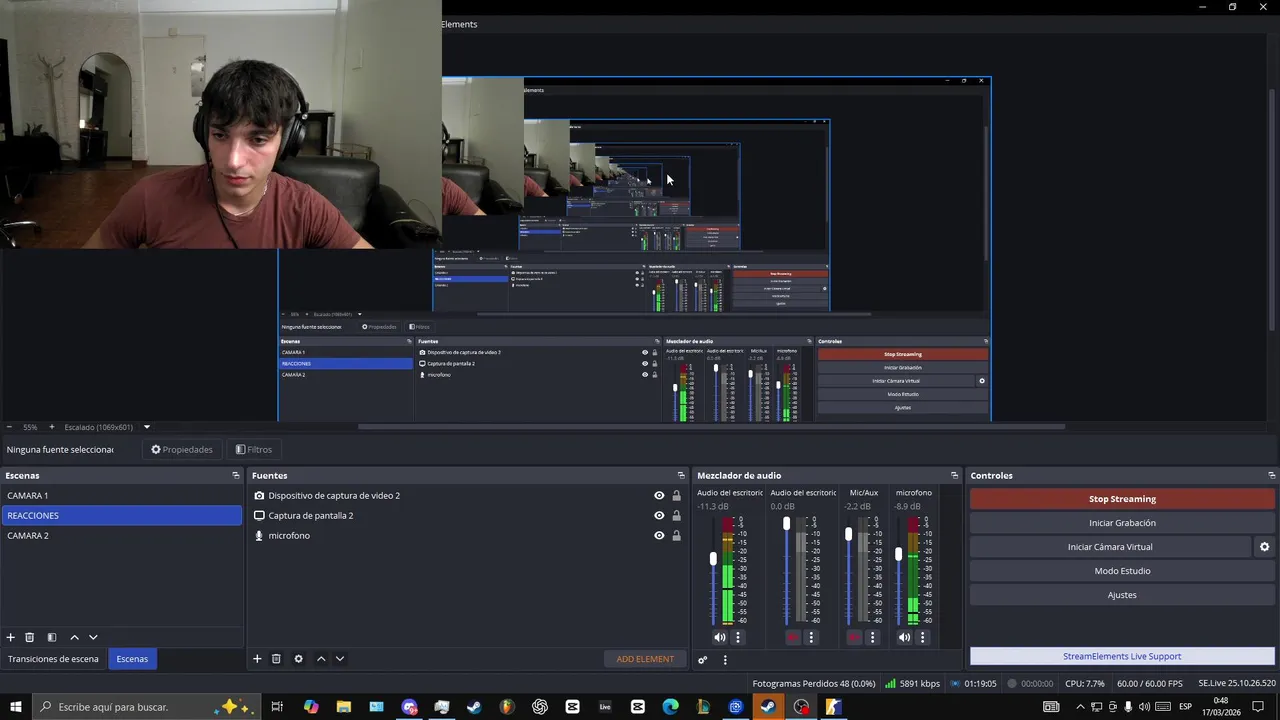Screen dimensions: 1280x720
Task: Move the source up in the Fuentes toolbar
Action: [321, 659]
